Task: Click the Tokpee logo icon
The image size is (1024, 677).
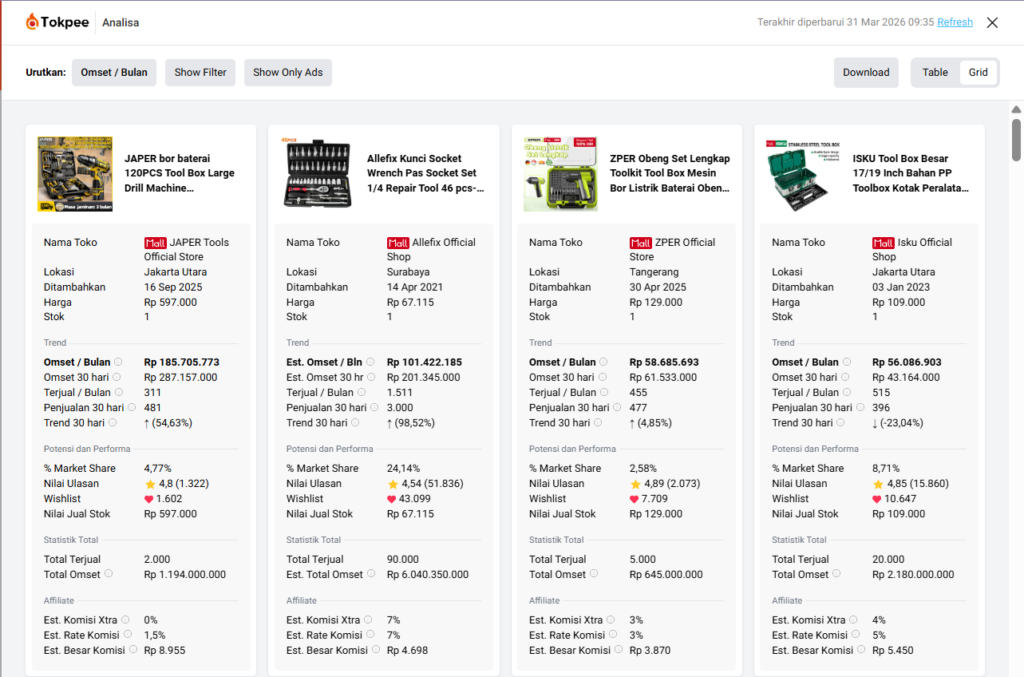Action: pos(33,22)
